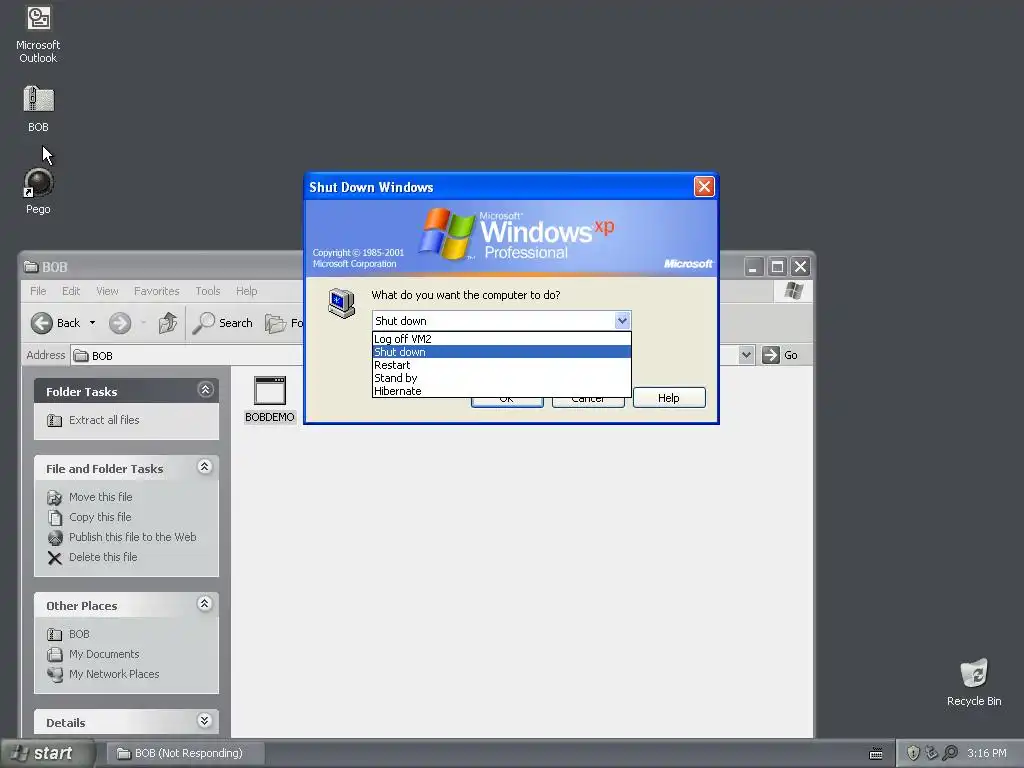Expand the Details panel

[x=204, y=720]
